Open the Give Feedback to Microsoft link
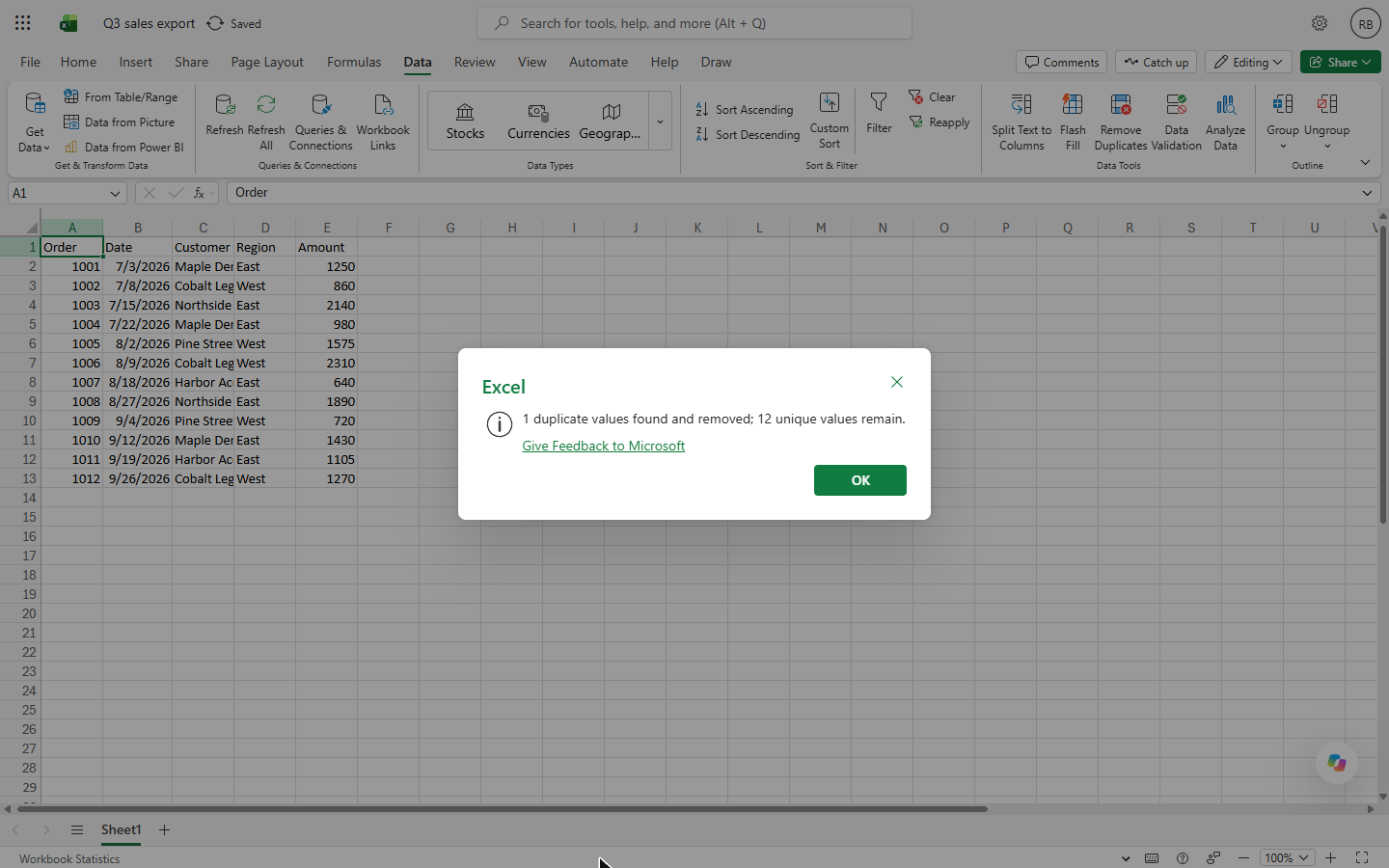The image size is (1389, 868). coord(603,446)
